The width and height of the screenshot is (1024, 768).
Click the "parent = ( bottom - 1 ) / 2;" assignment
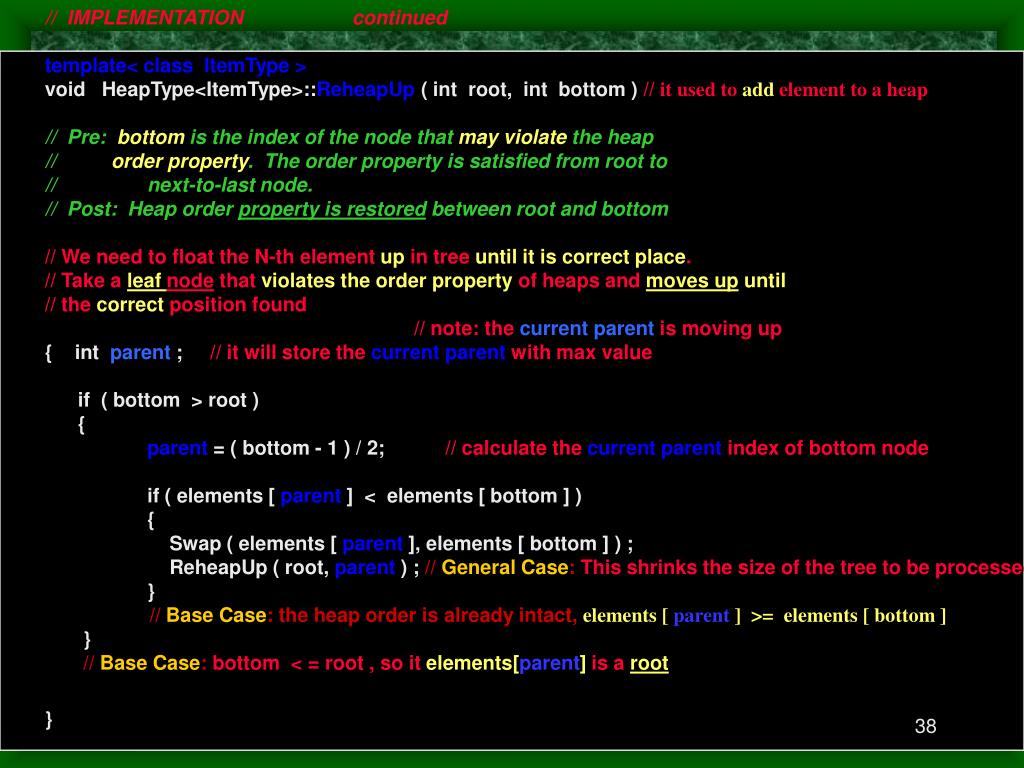tap(266, 448)
